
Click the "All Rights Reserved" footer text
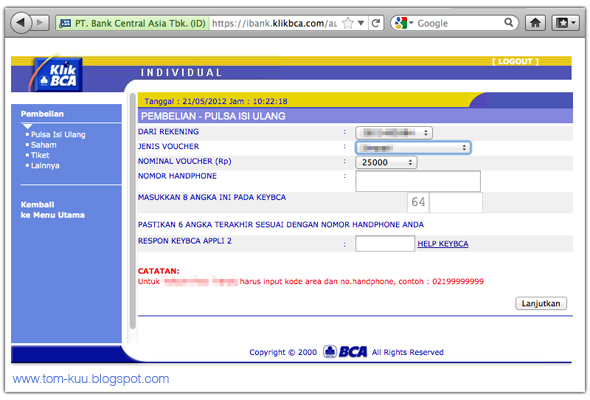(x=408, y=353)
